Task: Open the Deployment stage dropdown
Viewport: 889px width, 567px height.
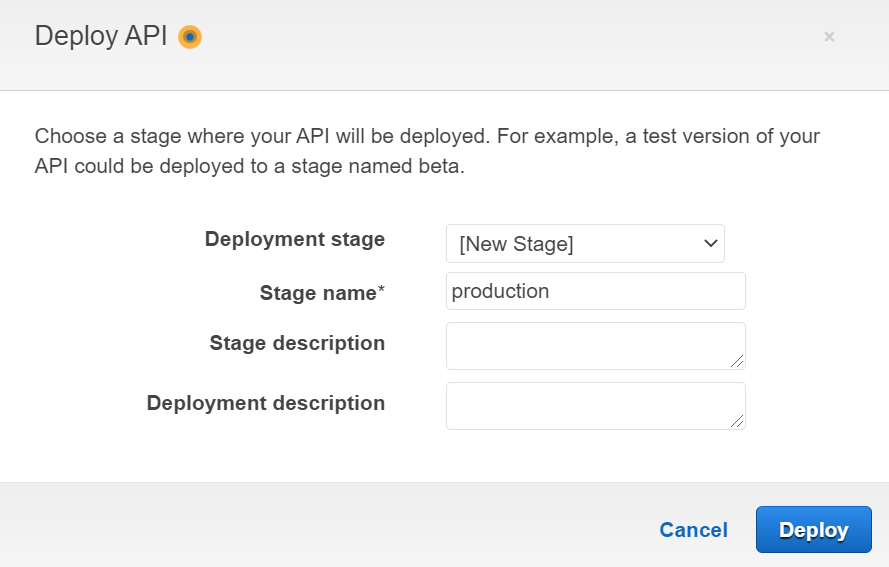Action: click(585, 243)
